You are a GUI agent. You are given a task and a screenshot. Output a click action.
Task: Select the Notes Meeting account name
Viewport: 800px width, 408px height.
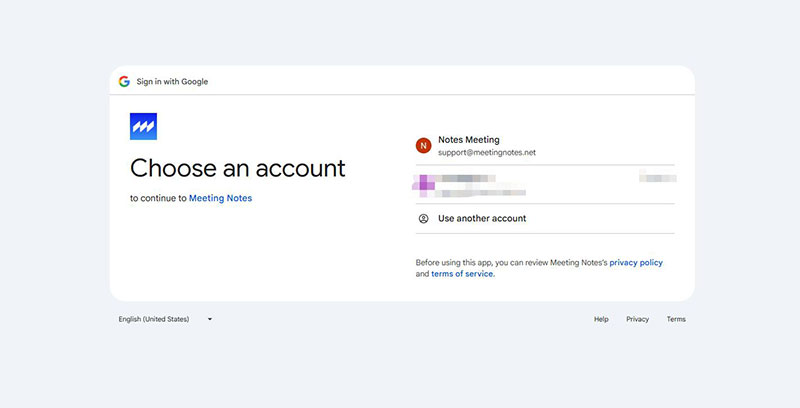pos(468,140)
